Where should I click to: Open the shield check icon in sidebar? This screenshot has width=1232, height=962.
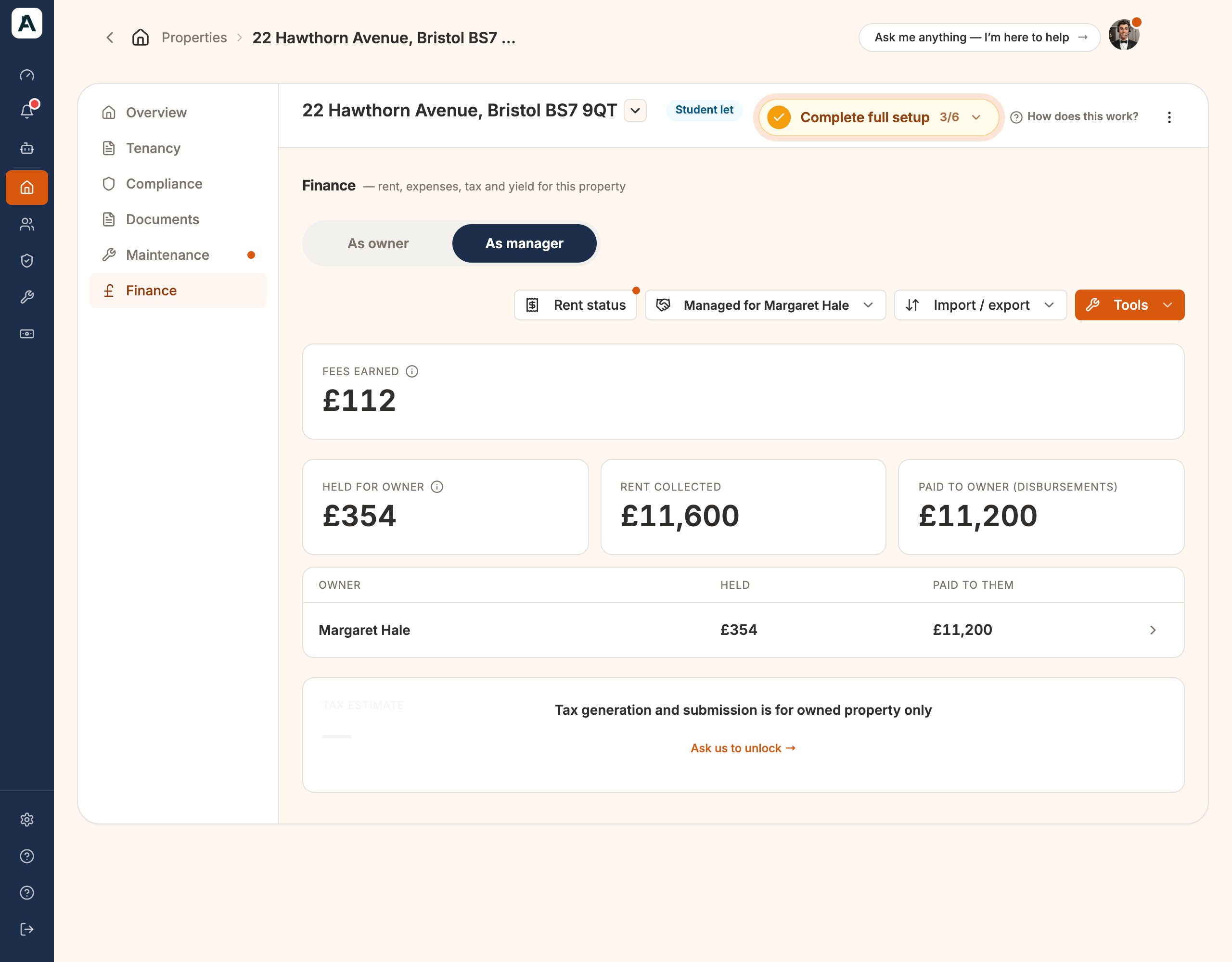coord(26,261)
